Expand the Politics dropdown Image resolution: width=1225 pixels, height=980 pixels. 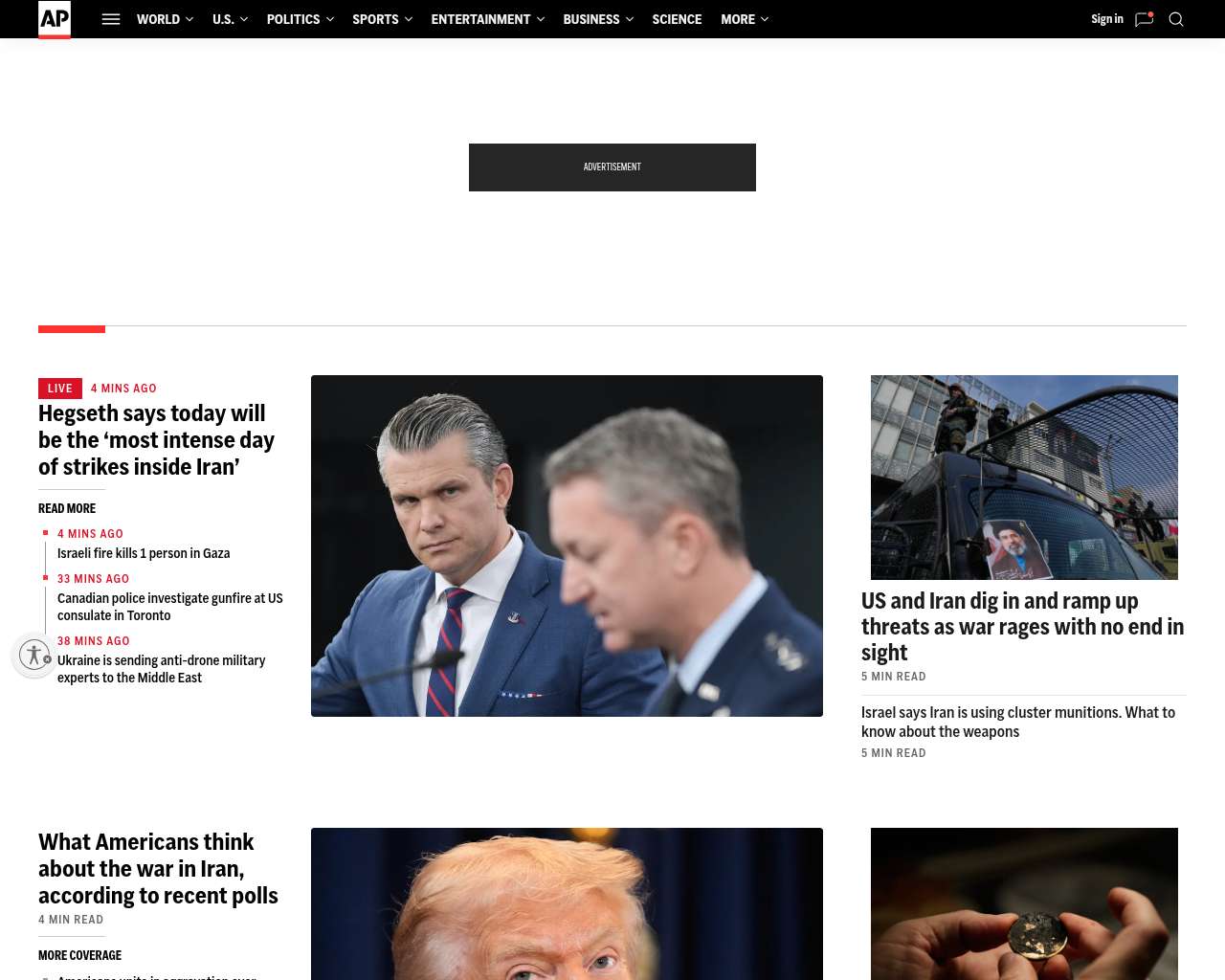coord(301,19)
